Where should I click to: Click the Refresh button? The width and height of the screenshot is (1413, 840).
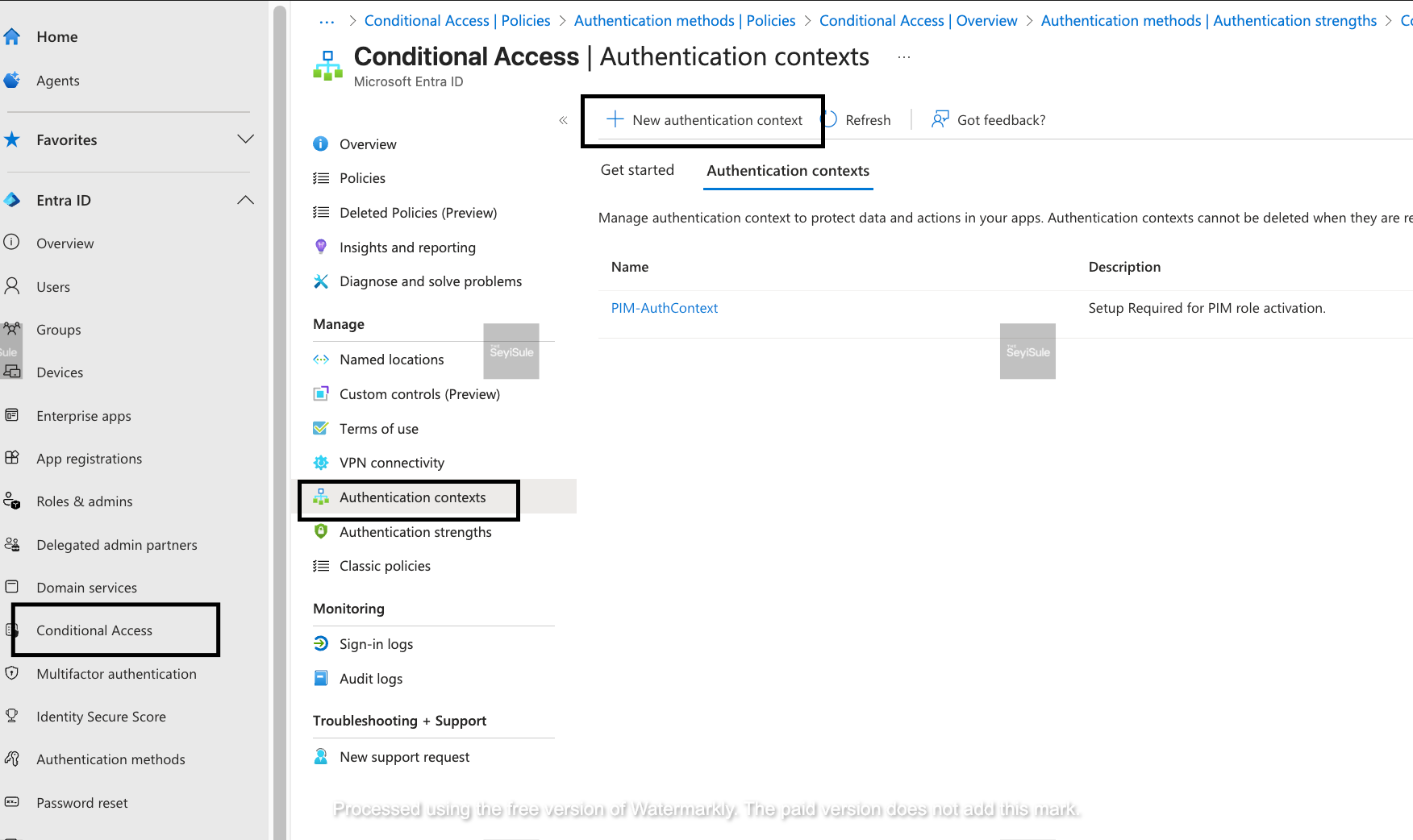point(857,120)
